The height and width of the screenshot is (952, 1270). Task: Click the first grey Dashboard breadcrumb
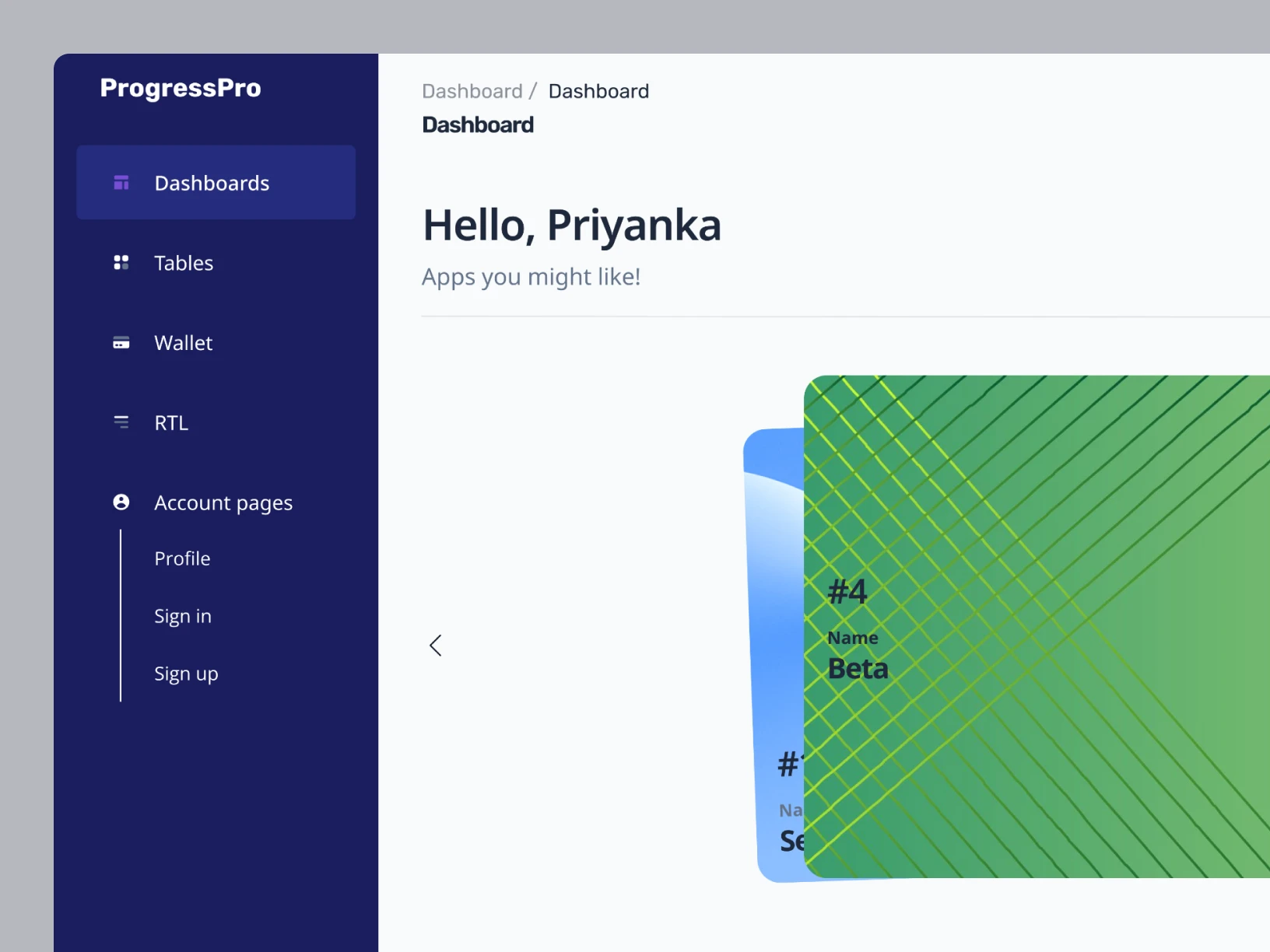[x=472, y=91]
